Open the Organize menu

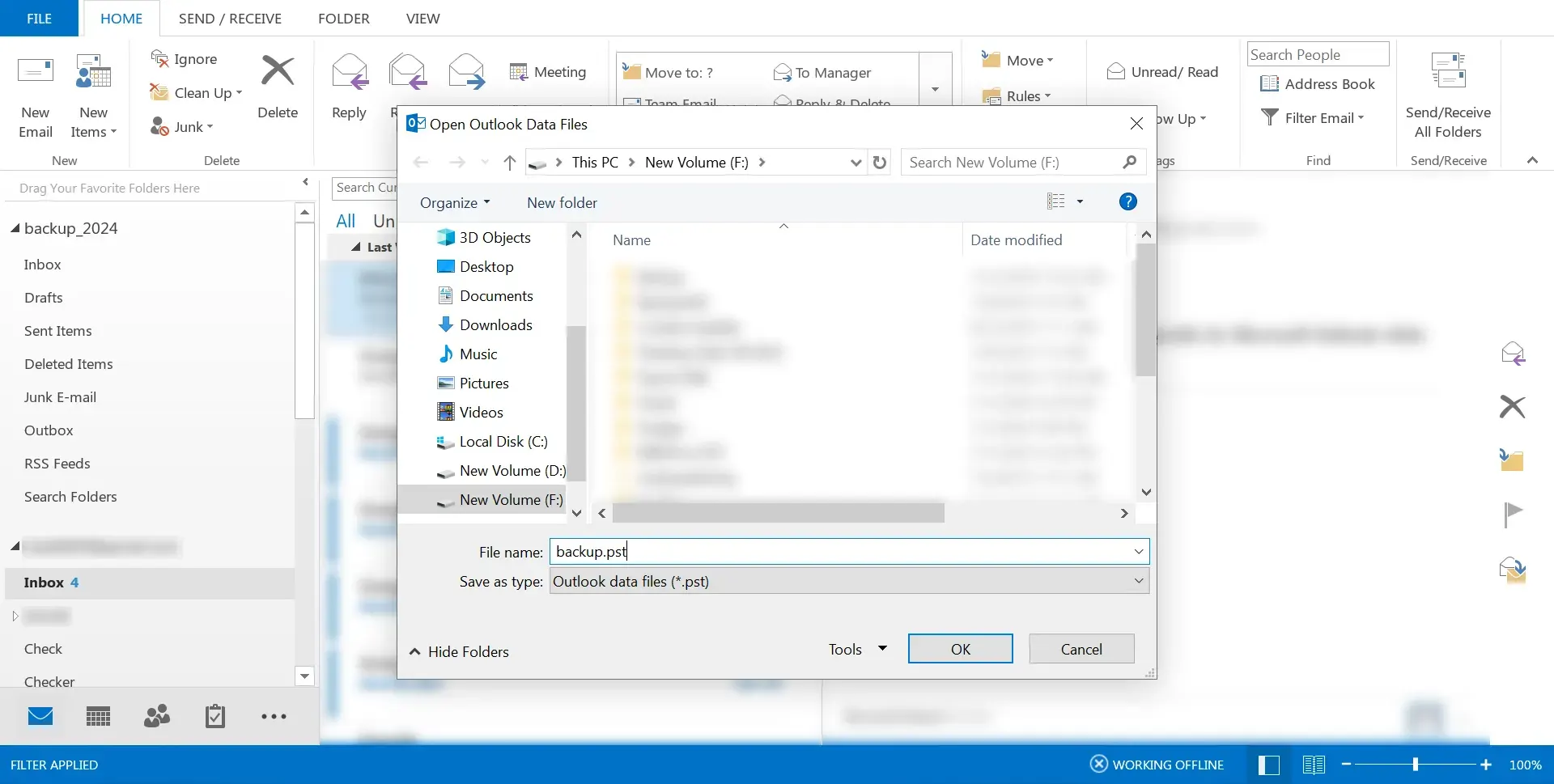(455, 202)
